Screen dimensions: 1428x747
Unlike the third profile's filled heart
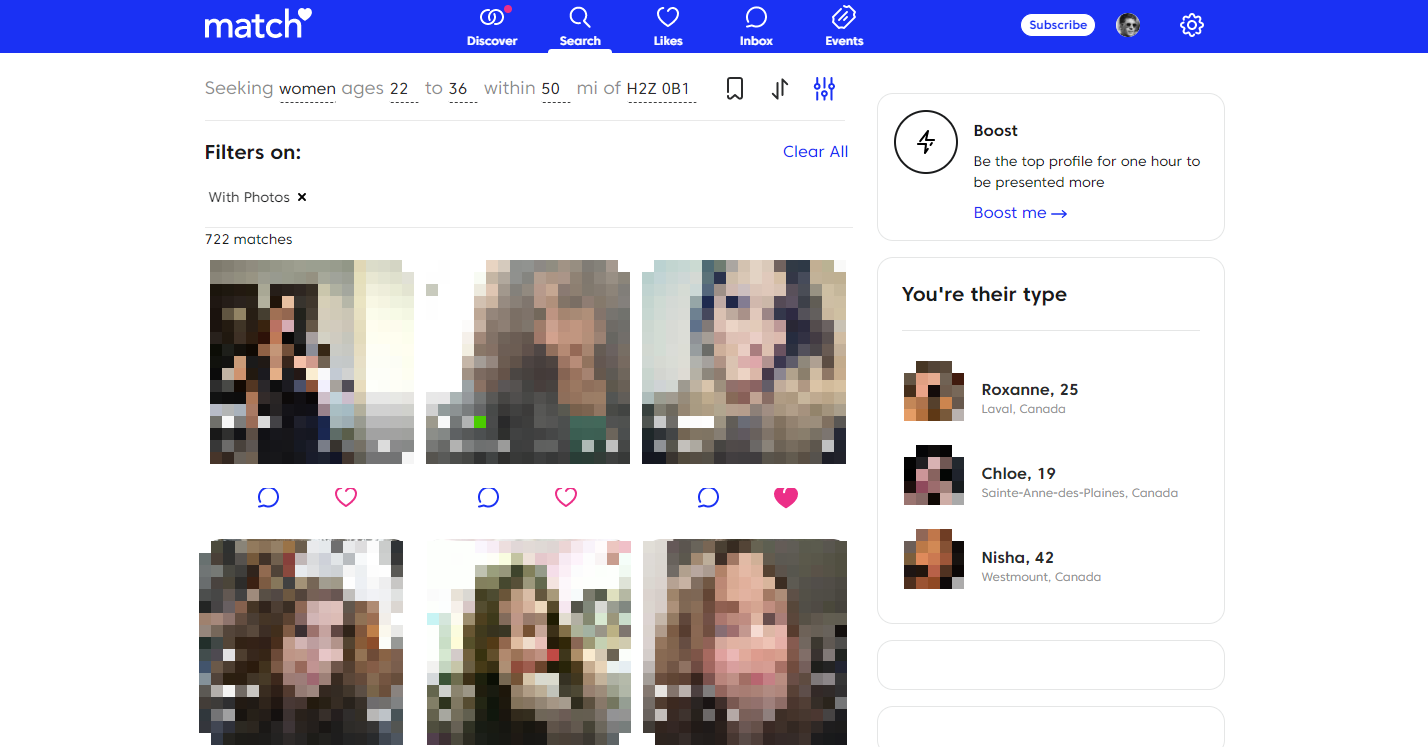[786, 497]
